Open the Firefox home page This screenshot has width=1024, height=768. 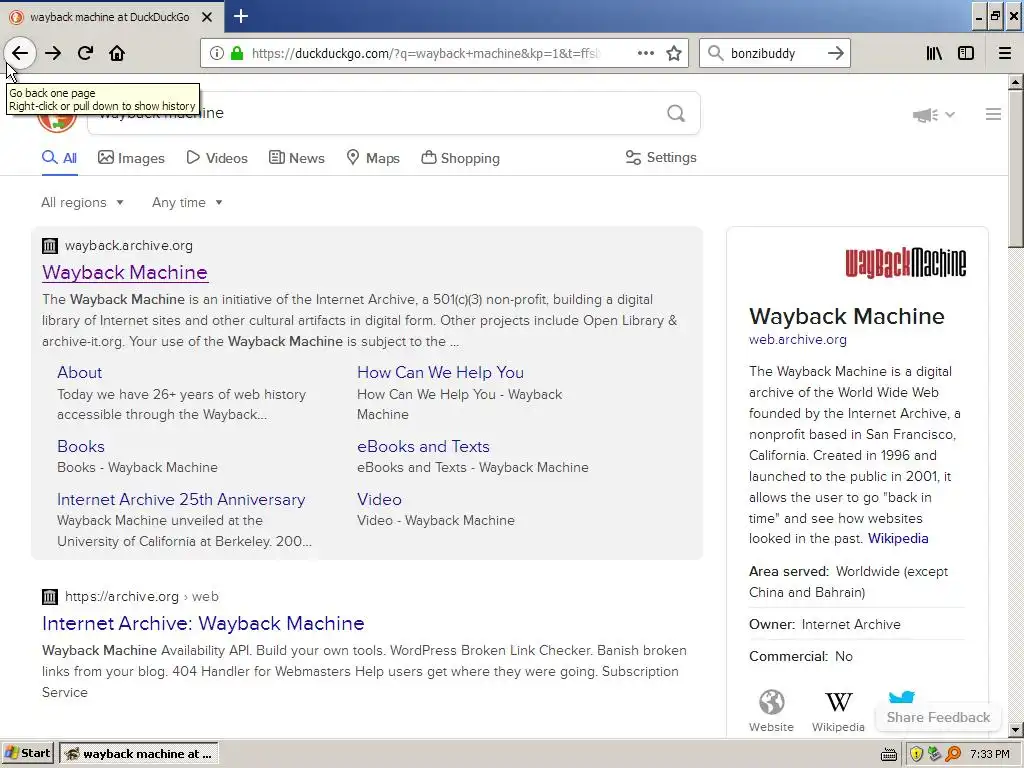tap(117, 54)
